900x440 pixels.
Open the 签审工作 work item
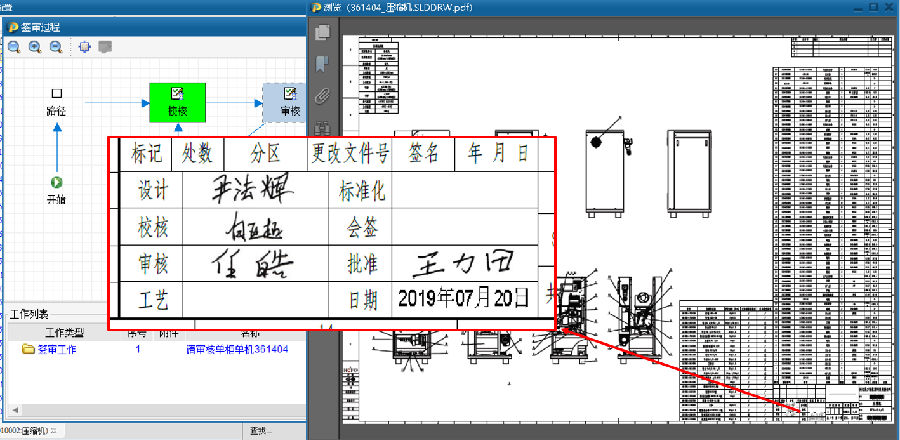click(57, 349)
